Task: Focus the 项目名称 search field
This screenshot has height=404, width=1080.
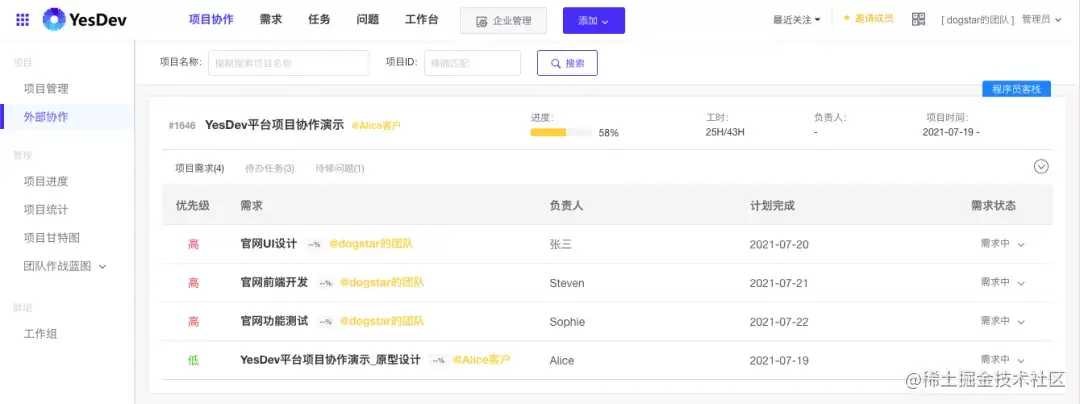Action: pyautogui.click(x=289, y=63)
